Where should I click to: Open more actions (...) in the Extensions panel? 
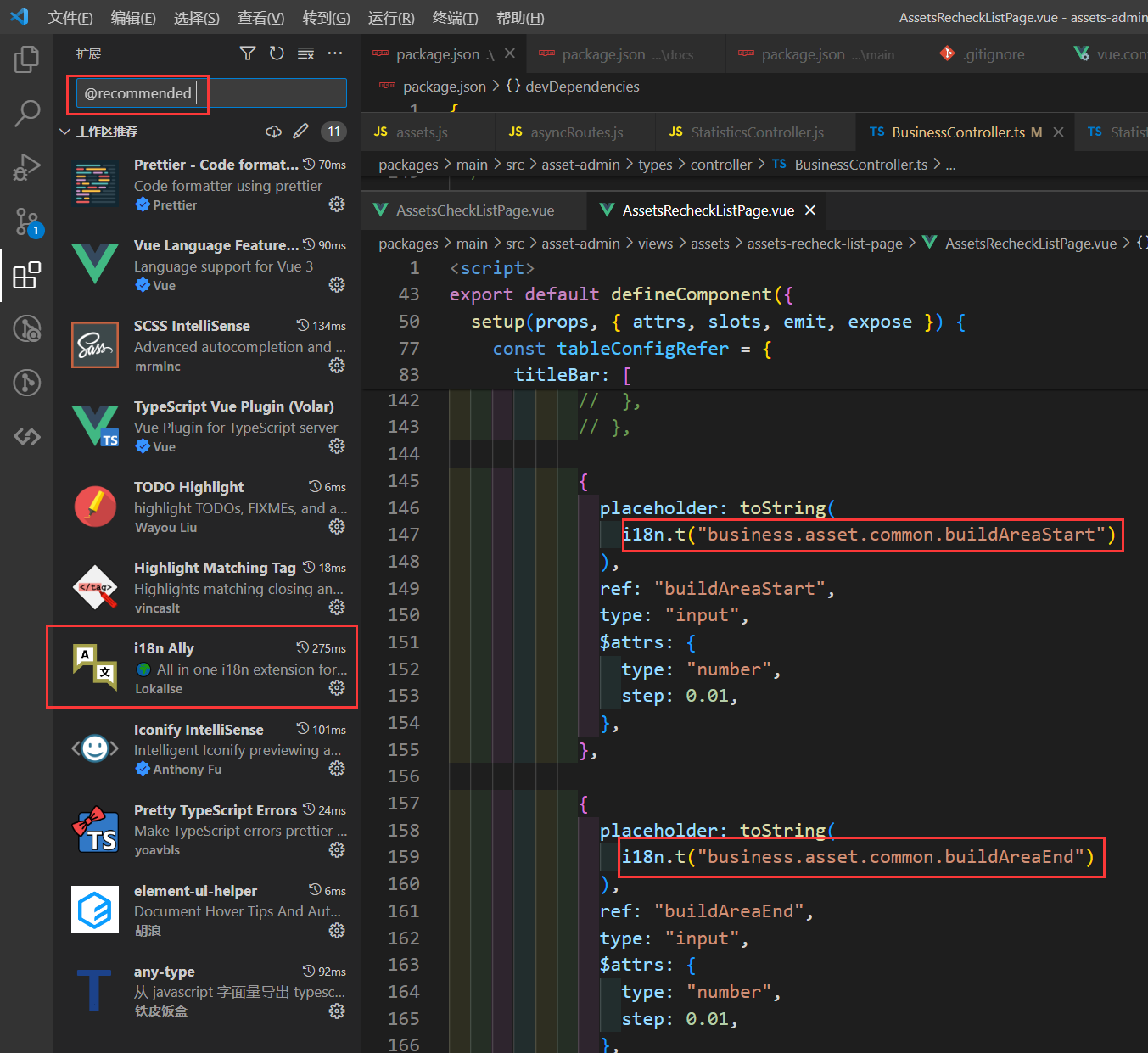tap(335, 53)
